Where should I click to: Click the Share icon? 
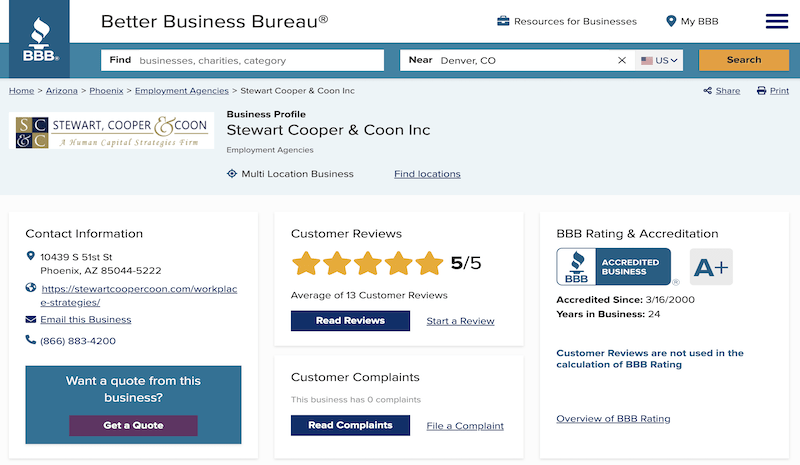(707, 90)
